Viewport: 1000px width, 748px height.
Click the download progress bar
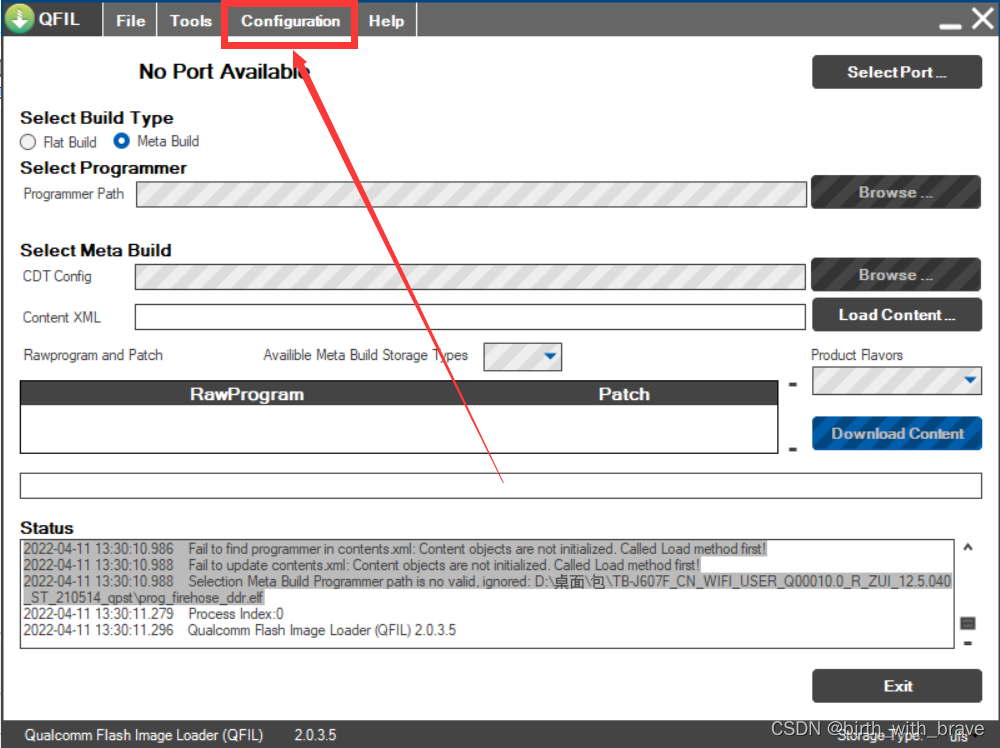(x=501, y=486)
